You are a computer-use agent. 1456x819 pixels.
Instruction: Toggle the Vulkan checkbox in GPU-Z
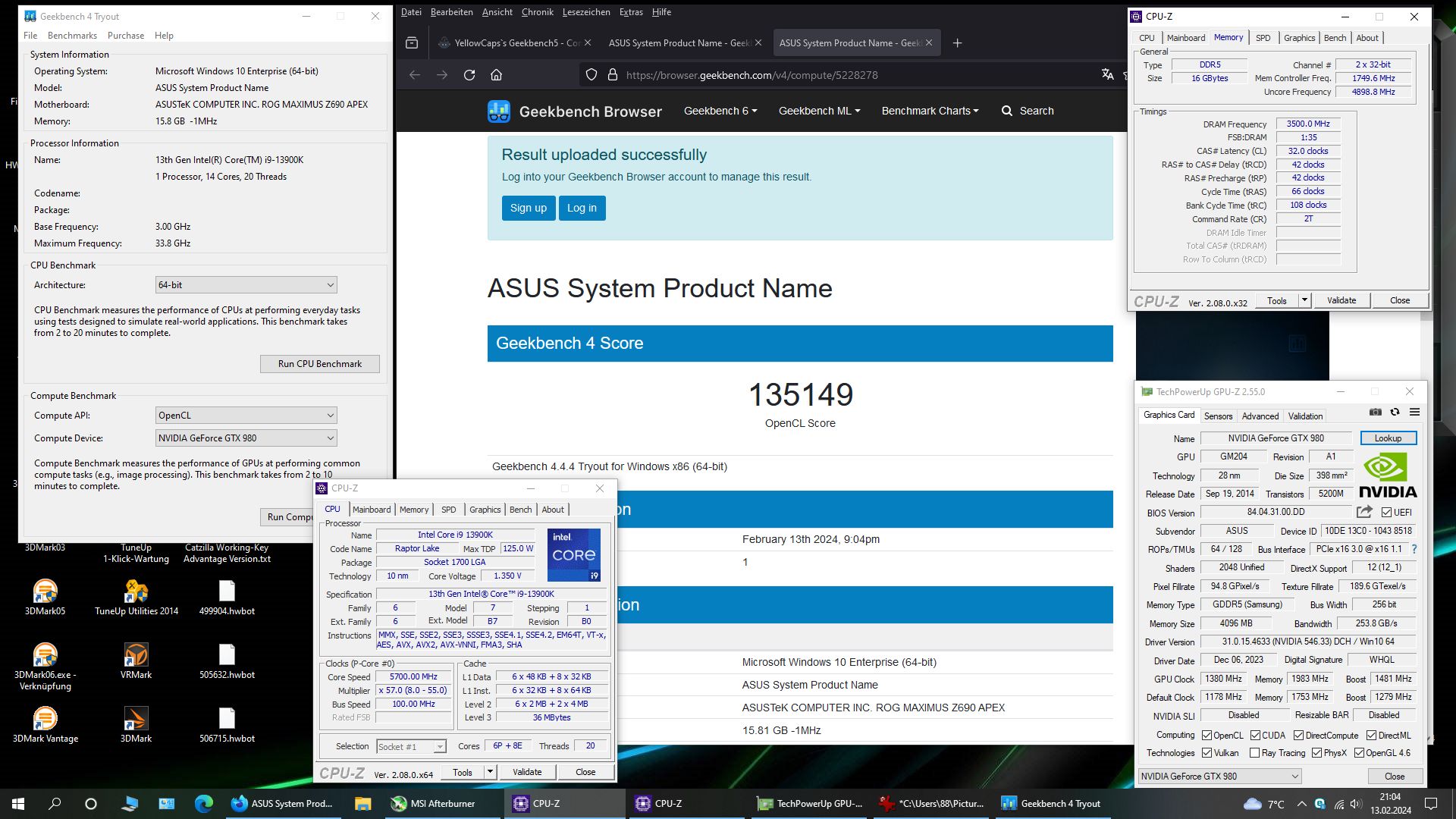(x=1207, y=753)
